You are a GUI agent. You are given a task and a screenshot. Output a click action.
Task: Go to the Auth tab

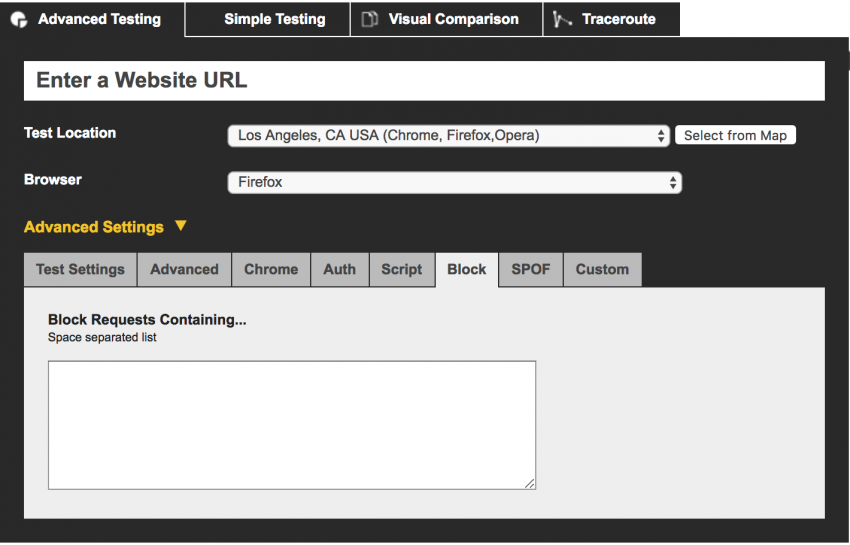(x=339, y=269)
